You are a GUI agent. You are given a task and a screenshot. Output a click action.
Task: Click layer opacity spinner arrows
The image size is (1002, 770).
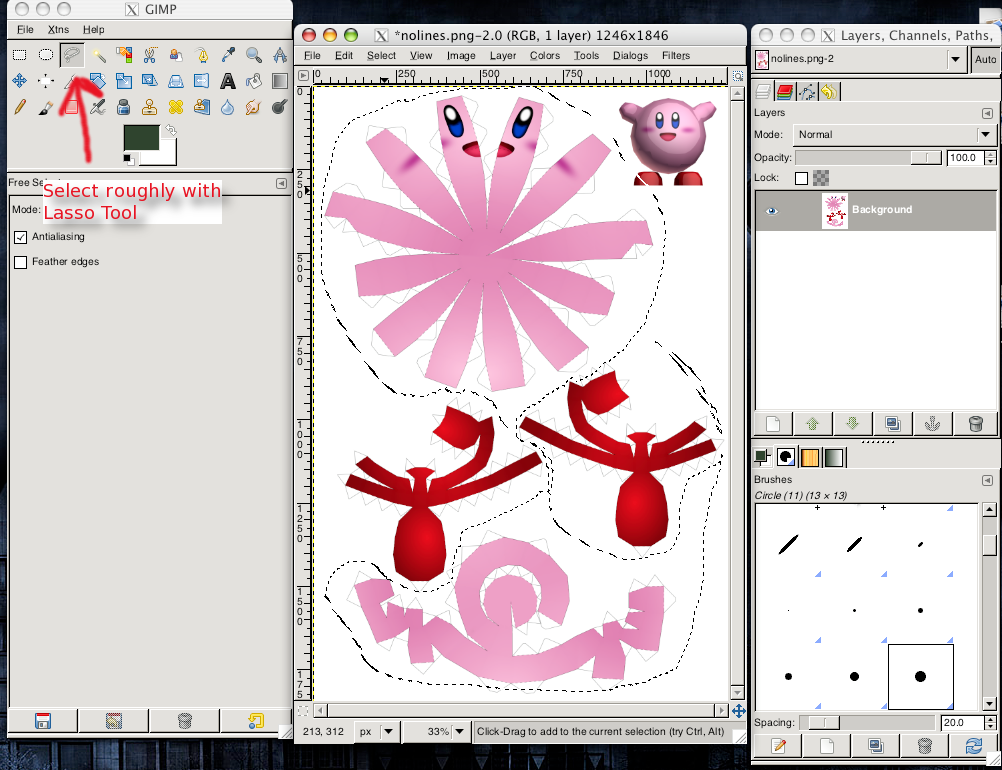(x=990, y=157)
